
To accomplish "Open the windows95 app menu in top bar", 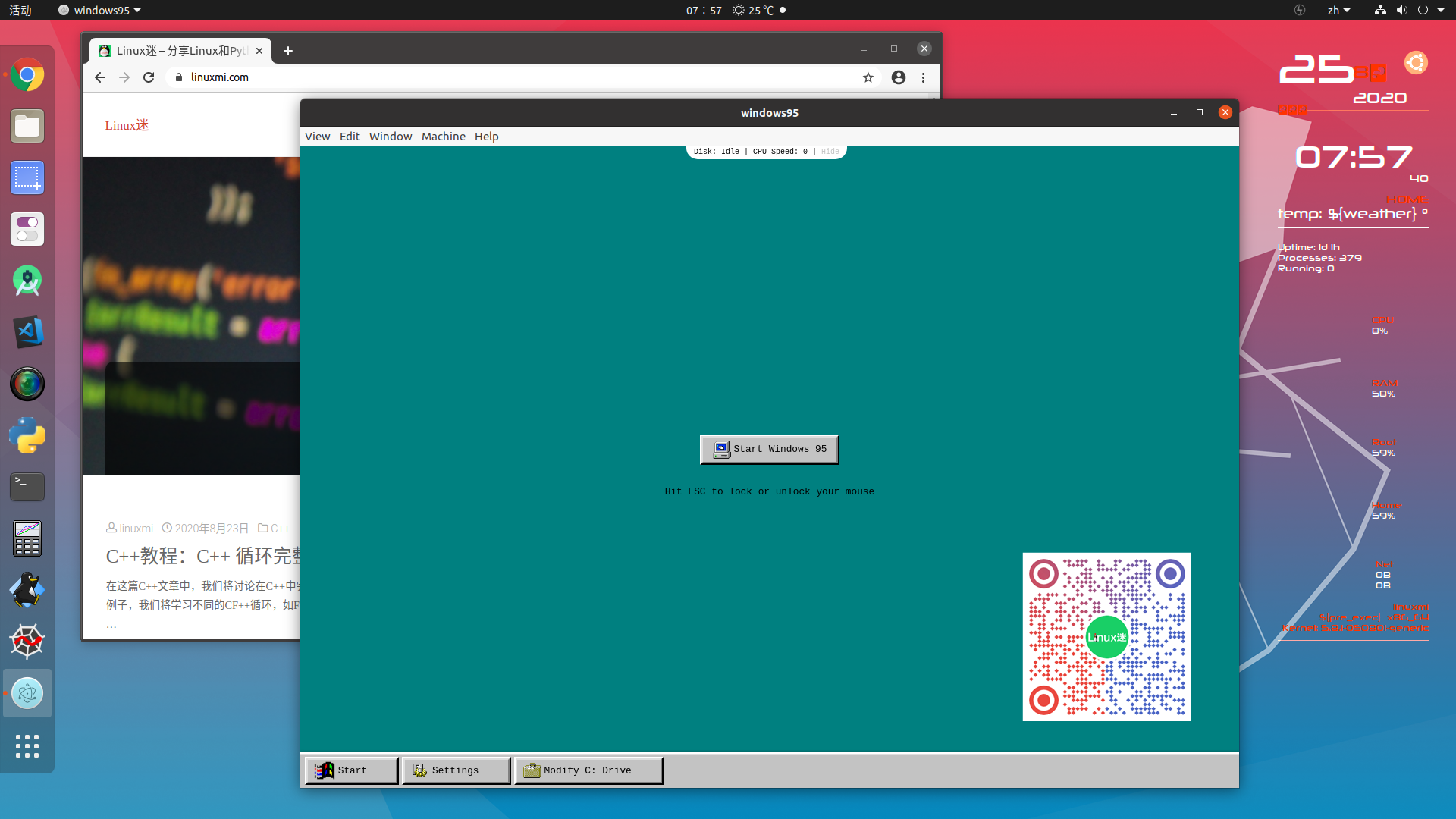I will tap(99, 11).
